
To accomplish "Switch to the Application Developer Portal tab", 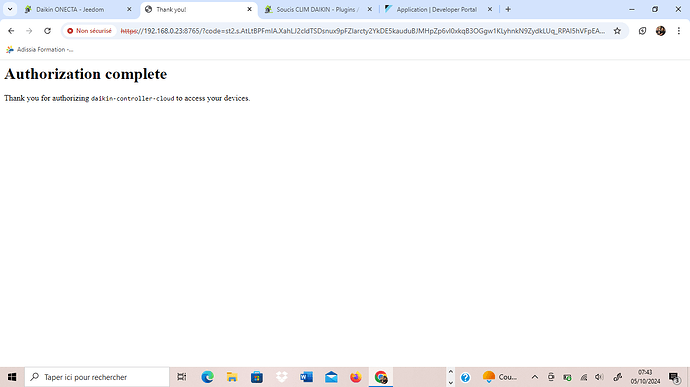I will point(438,9).
